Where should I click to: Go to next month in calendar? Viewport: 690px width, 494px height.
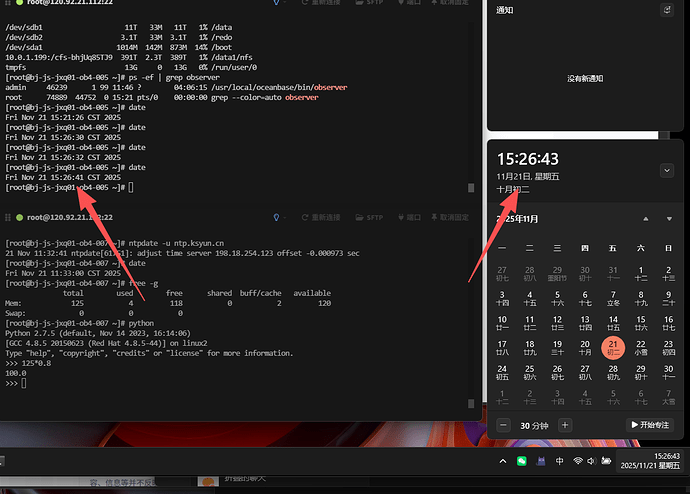click(x=667, y=218)
